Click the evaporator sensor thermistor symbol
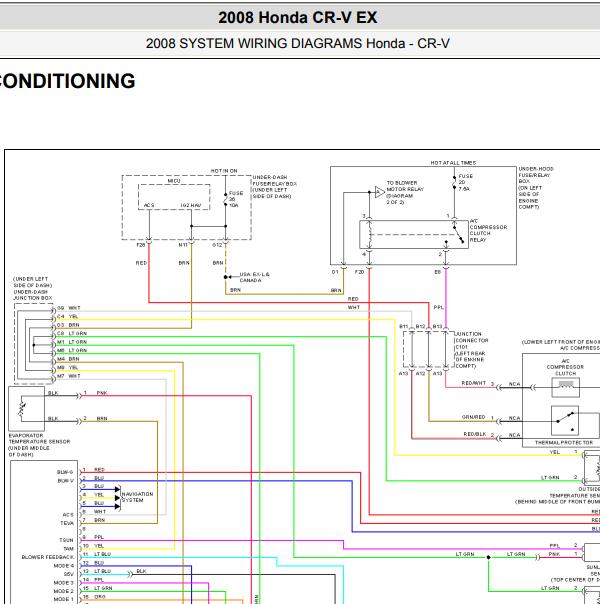600x604 pixels. point(22,409)
